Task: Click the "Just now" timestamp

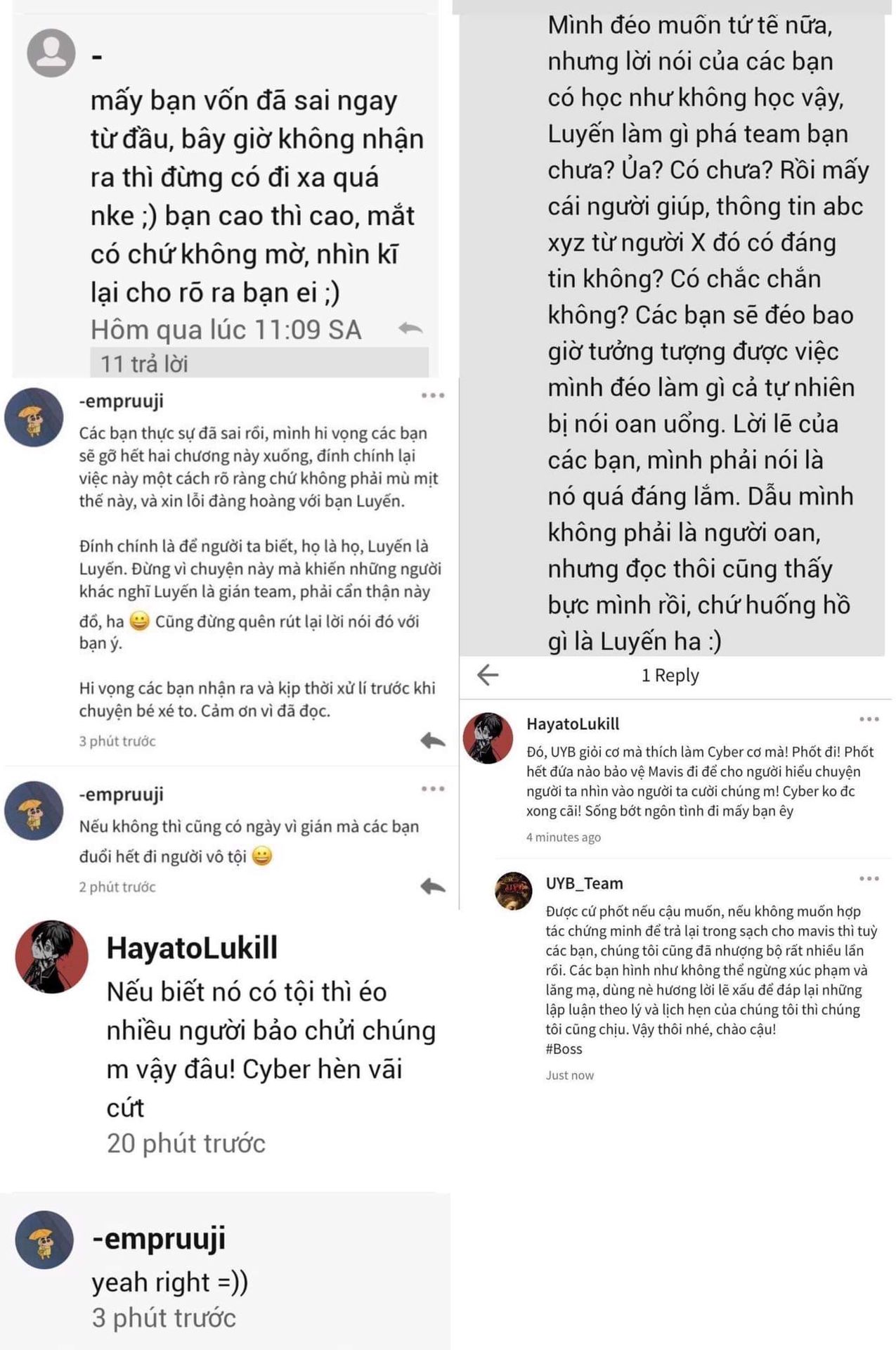Action: point(569,1075)
